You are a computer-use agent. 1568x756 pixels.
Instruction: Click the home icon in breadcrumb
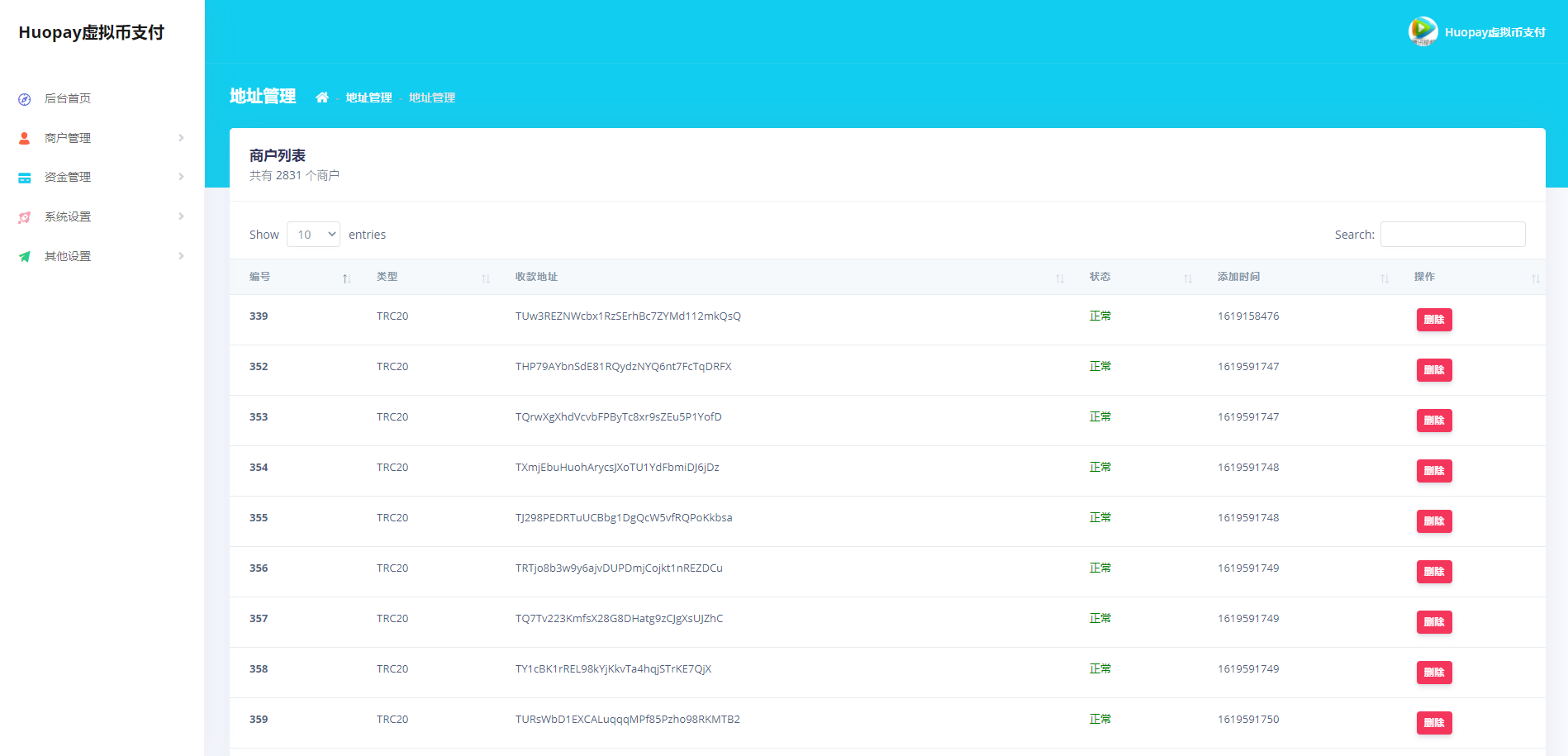323,97
